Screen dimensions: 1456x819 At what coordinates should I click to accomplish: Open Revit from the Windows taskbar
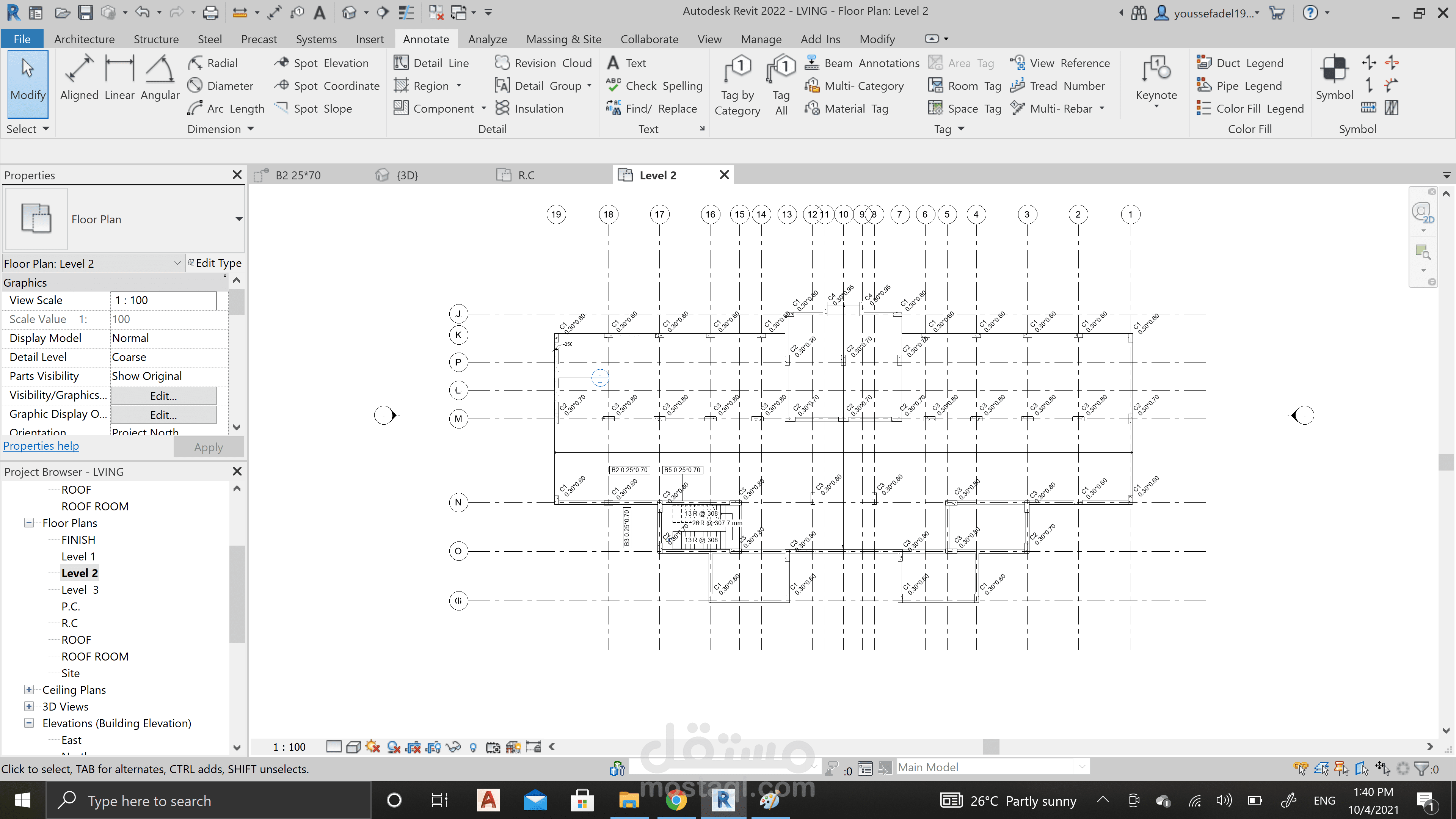[x=723, y=801]
